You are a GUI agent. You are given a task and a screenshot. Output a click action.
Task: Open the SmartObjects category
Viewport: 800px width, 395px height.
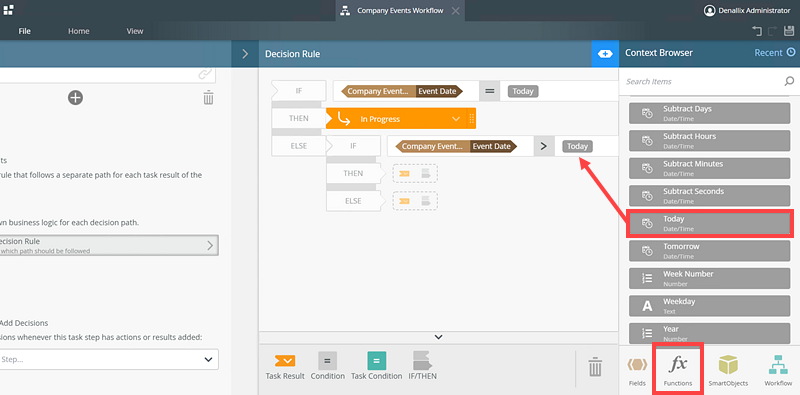(x=728, y=371)
